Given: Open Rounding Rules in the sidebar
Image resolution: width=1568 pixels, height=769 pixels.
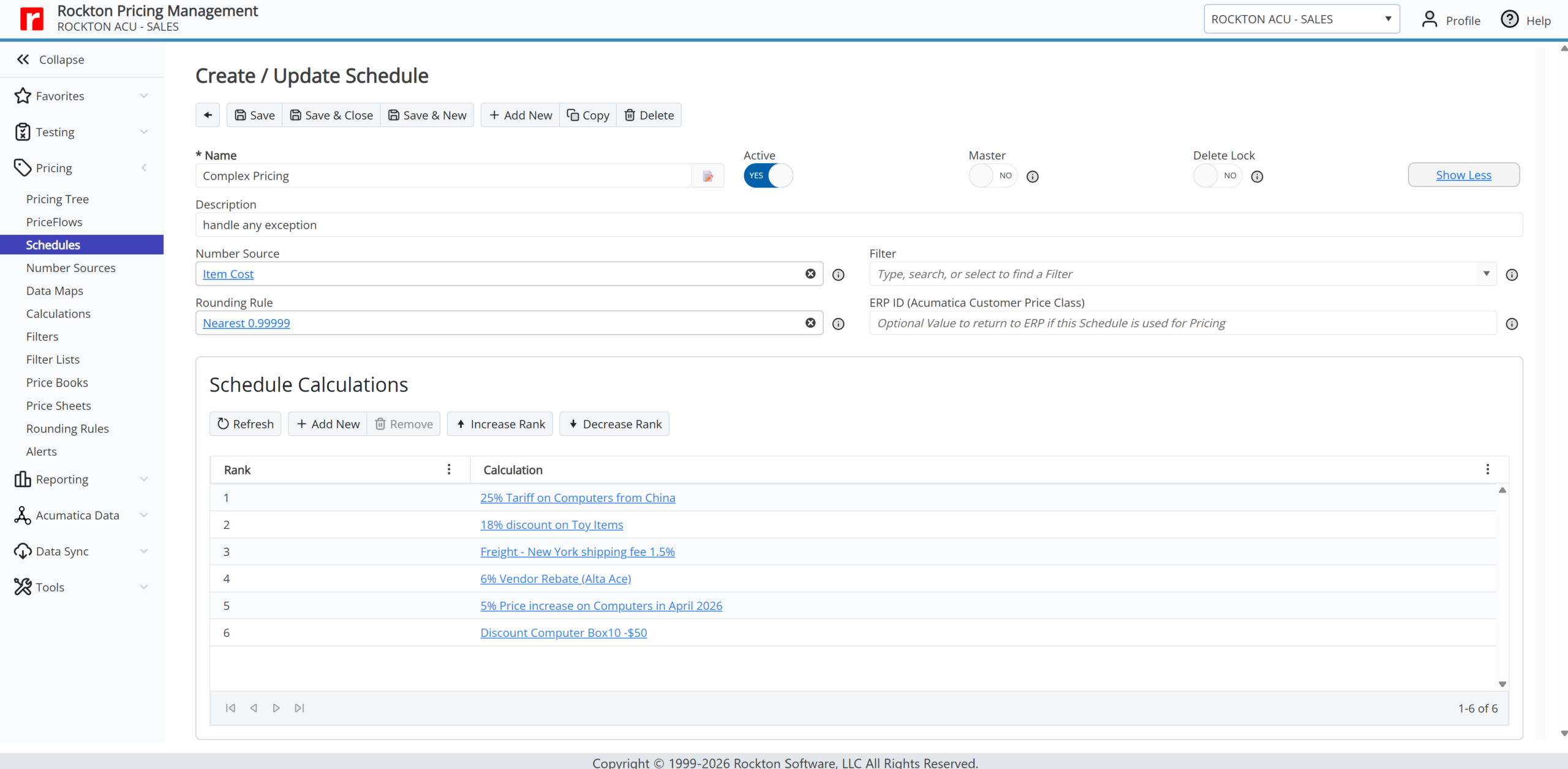Looking at the screenshot, I should (67, 429).
